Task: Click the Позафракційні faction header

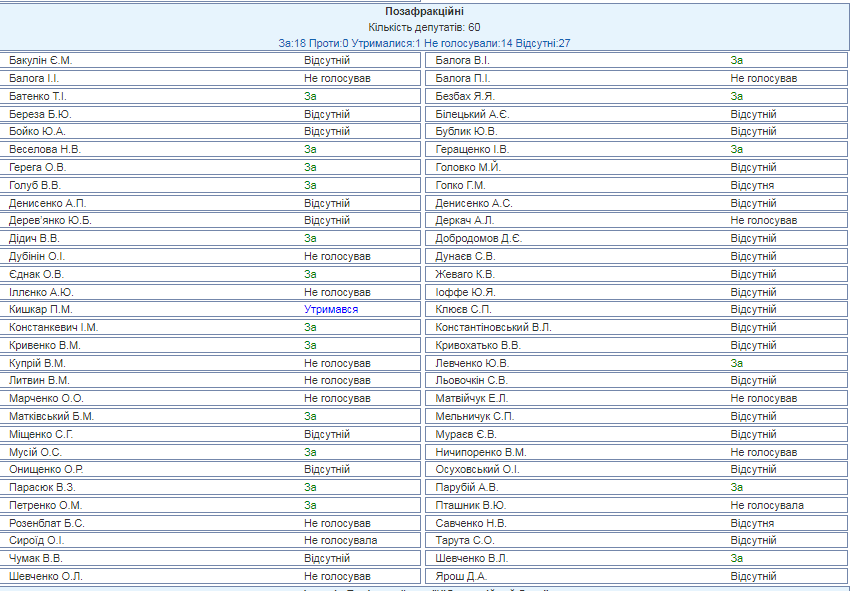Action: [424, 11]
